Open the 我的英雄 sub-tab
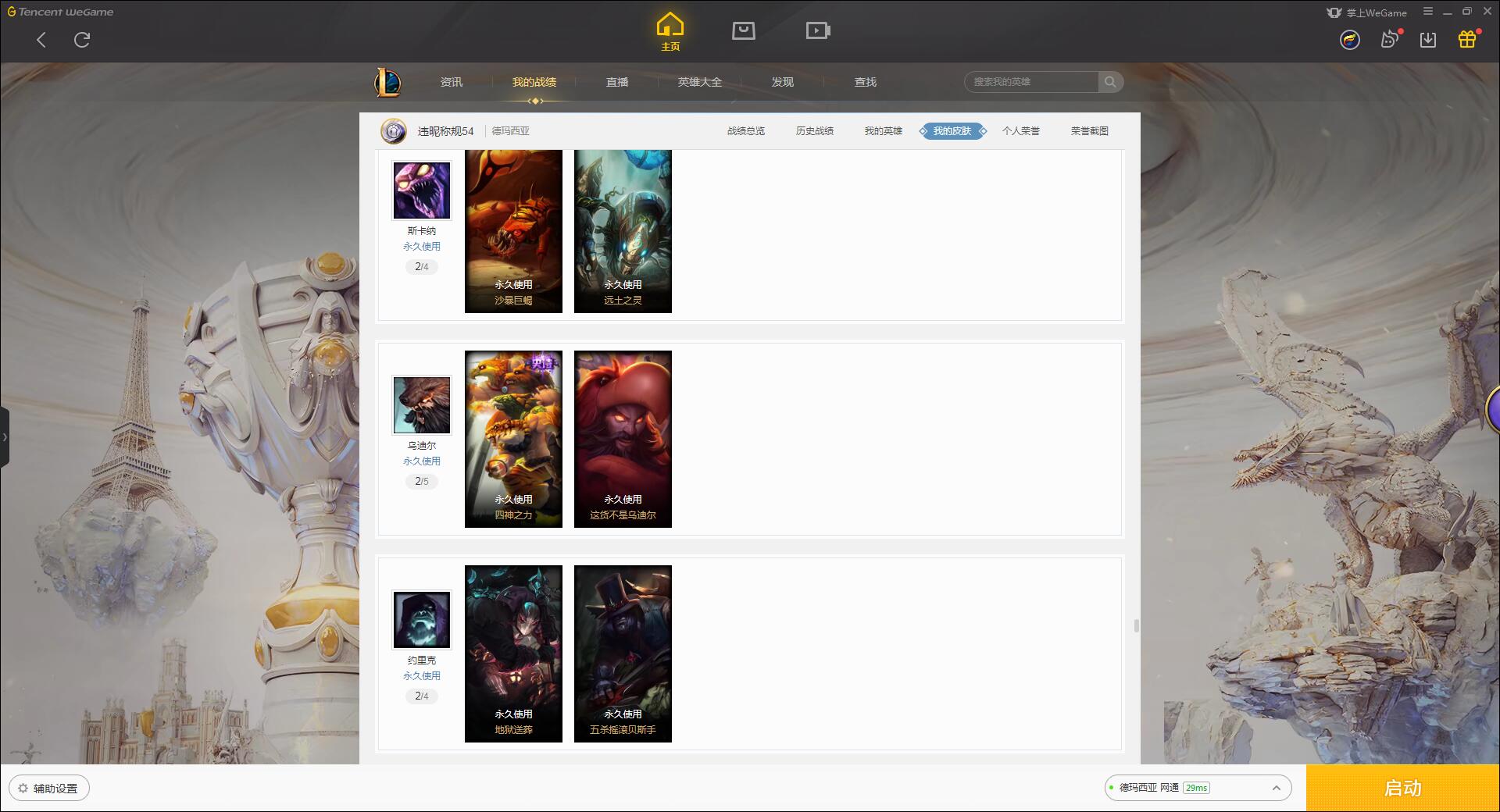The image size is (1500, 812). click(884, 131)
